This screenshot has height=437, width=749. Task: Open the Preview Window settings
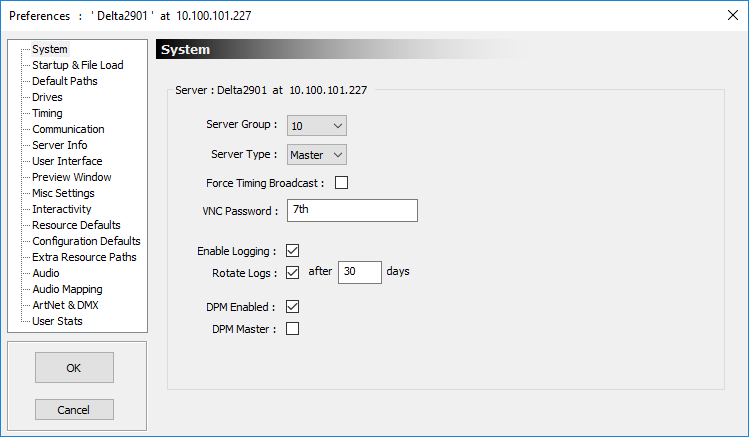72,177
